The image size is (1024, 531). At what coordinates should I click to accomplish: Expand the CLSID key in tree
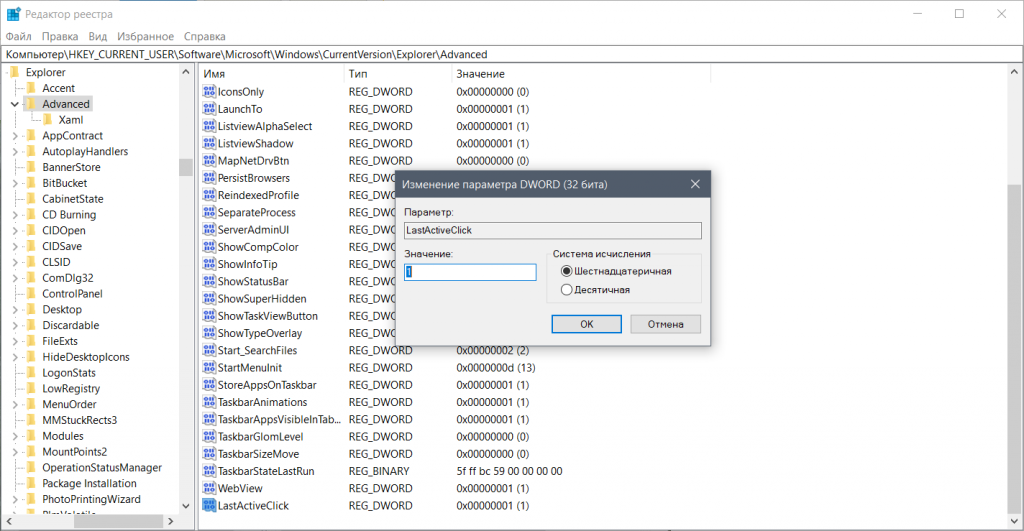[14, 262]
